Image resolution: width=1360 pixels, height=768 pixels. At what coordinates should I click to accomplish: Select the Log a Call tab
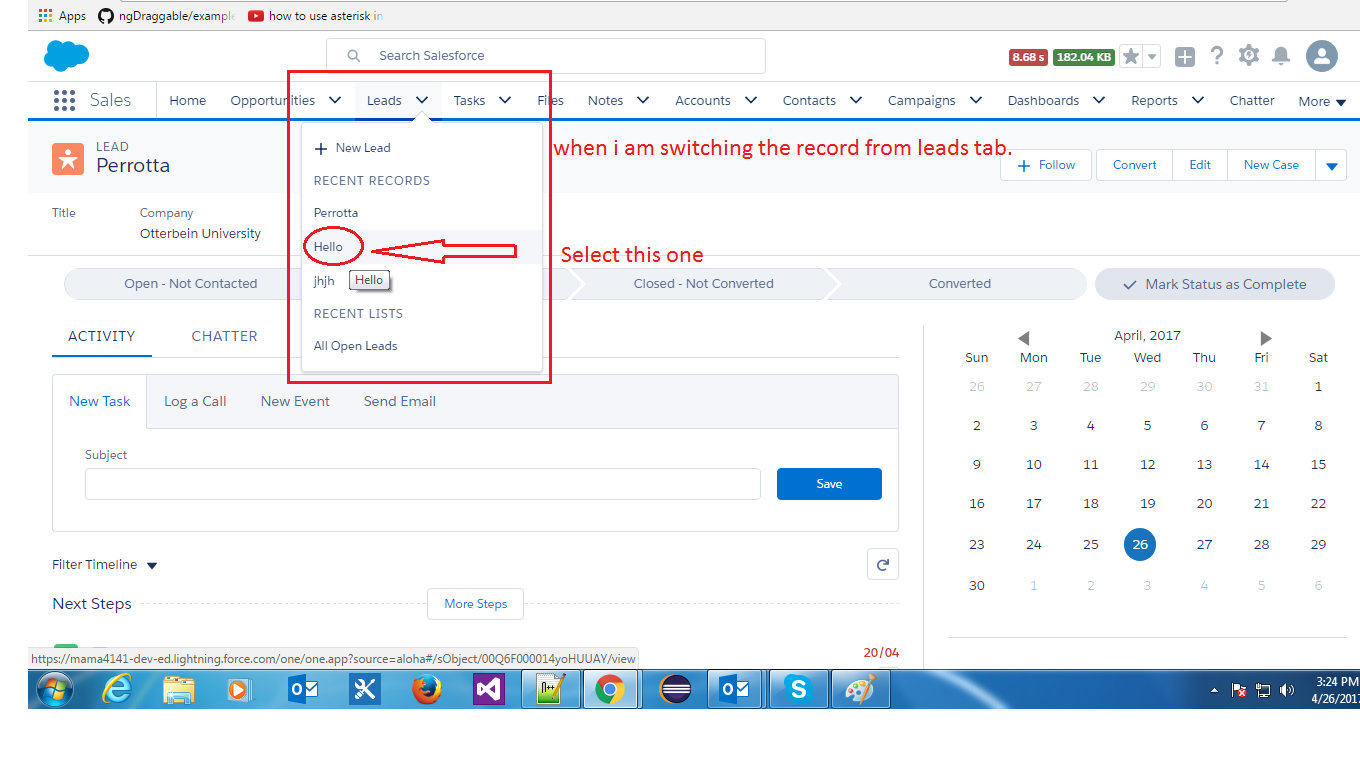[x=195, y=401]
